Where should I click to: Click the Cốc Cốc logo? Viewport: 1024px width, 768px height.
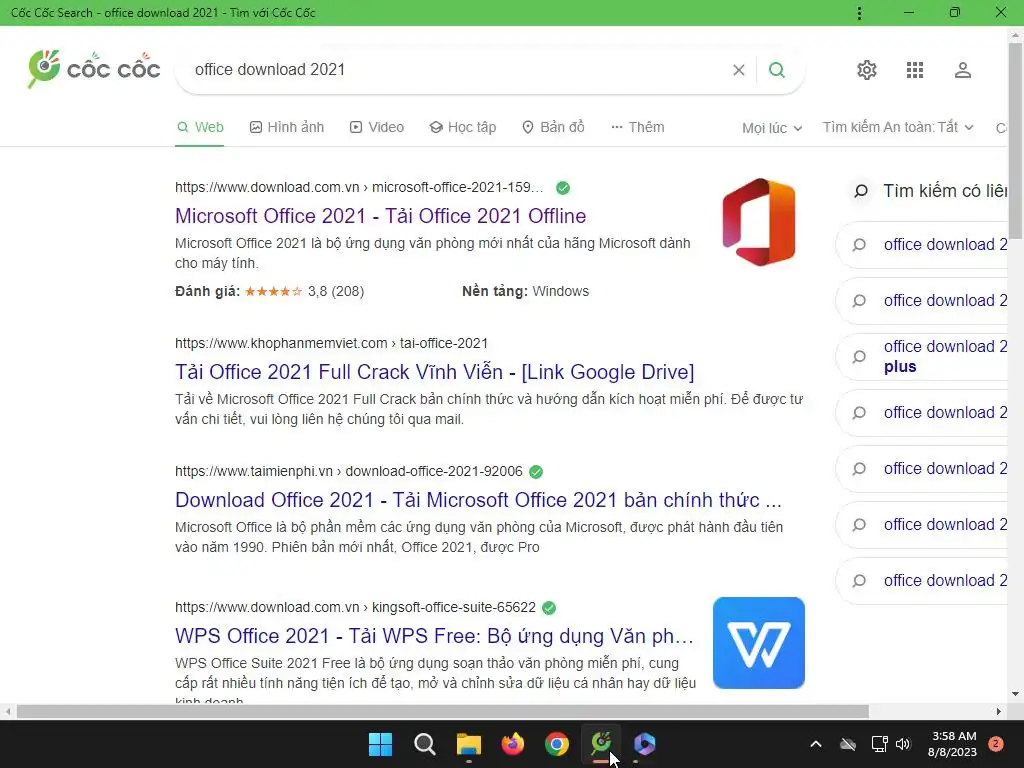click(x=94, y=69)
